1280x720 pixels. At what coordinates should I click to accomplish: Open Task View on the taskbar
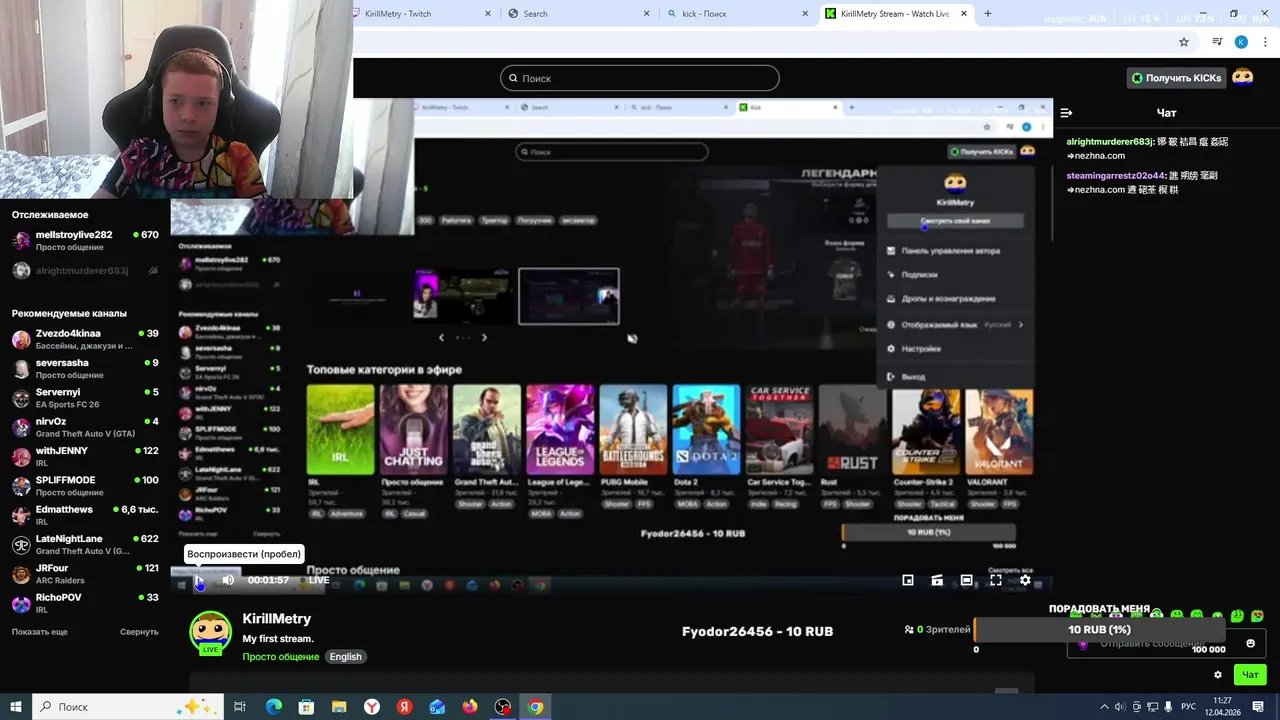[x=240, y=707]
